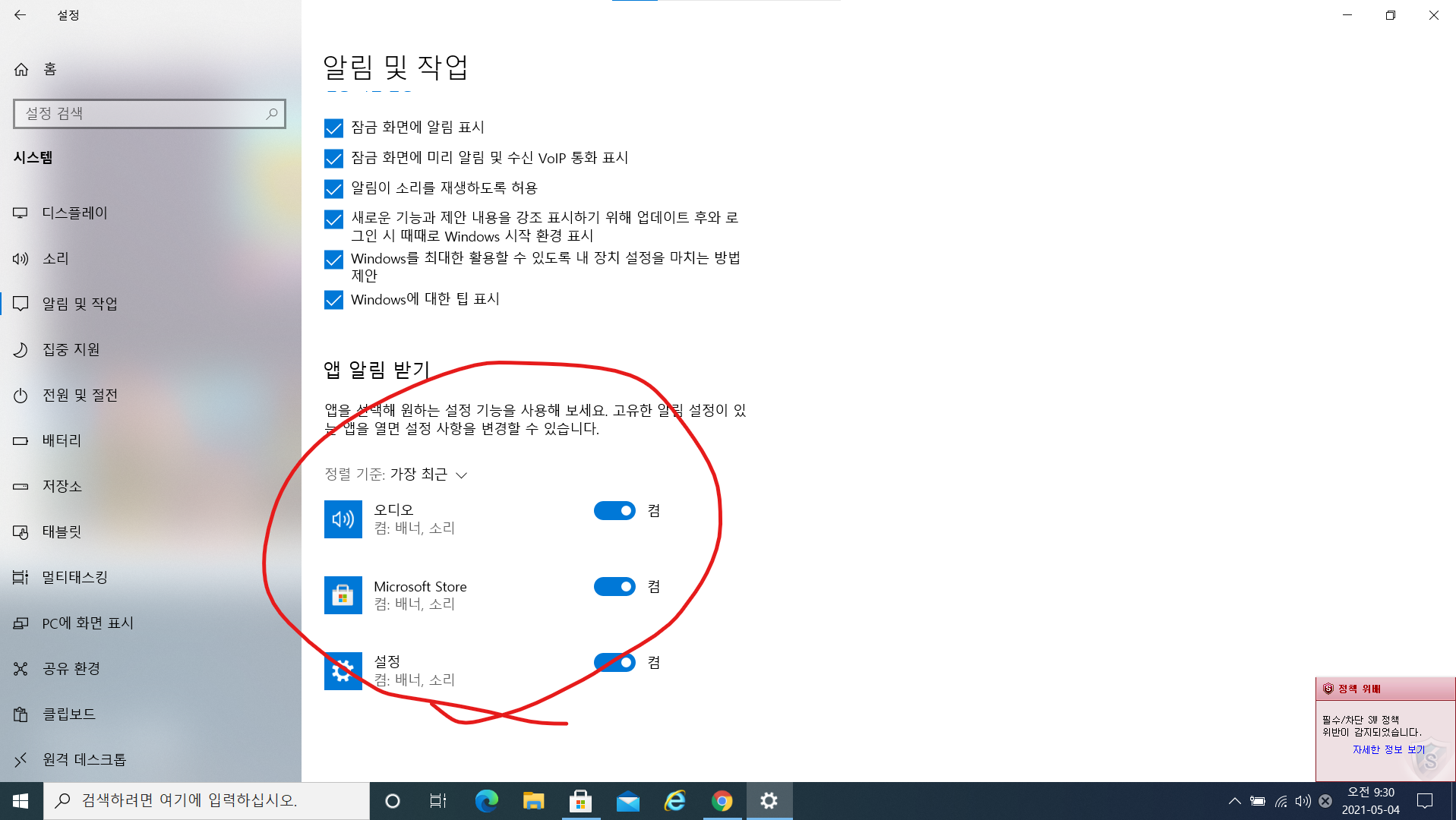Open the Mail app from the taskbar
This screenshot has width=1456, height=820.
point(627,800)
